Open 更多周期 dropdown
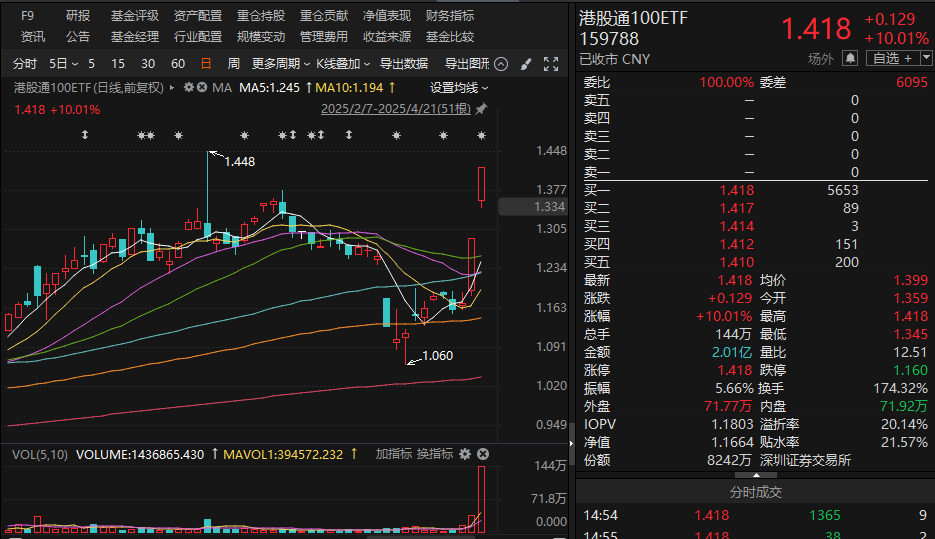 281,64
